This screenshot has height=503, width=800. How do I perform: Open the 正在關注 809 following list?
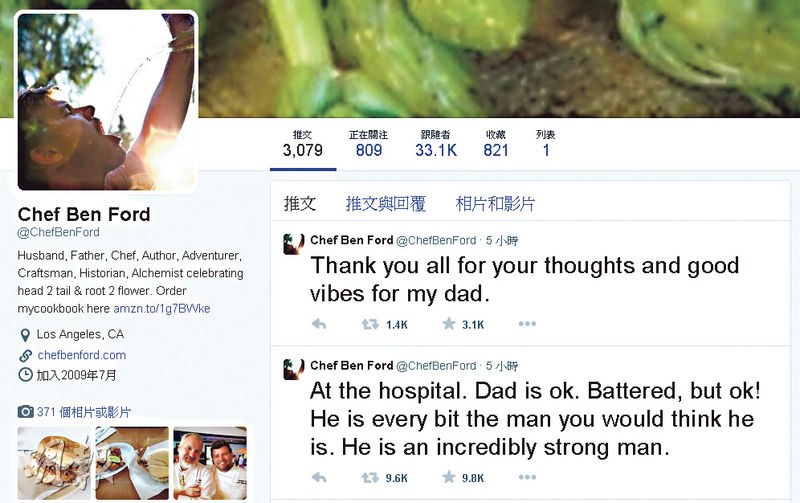[368, 144]
